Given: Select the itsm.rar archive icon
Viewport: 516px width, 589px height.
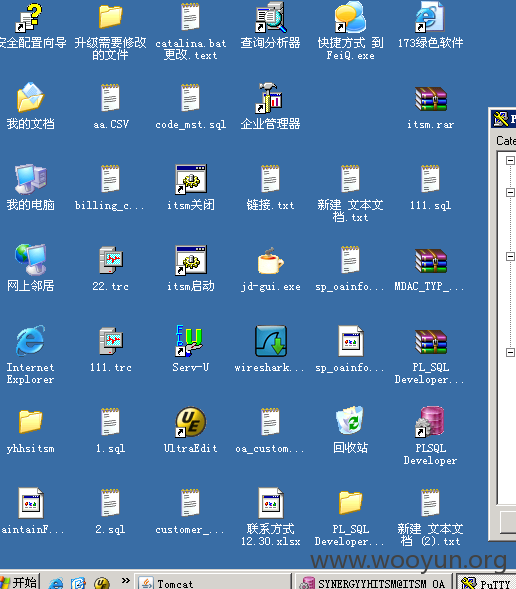Looking at the screenshot, I should click(431, 99).
